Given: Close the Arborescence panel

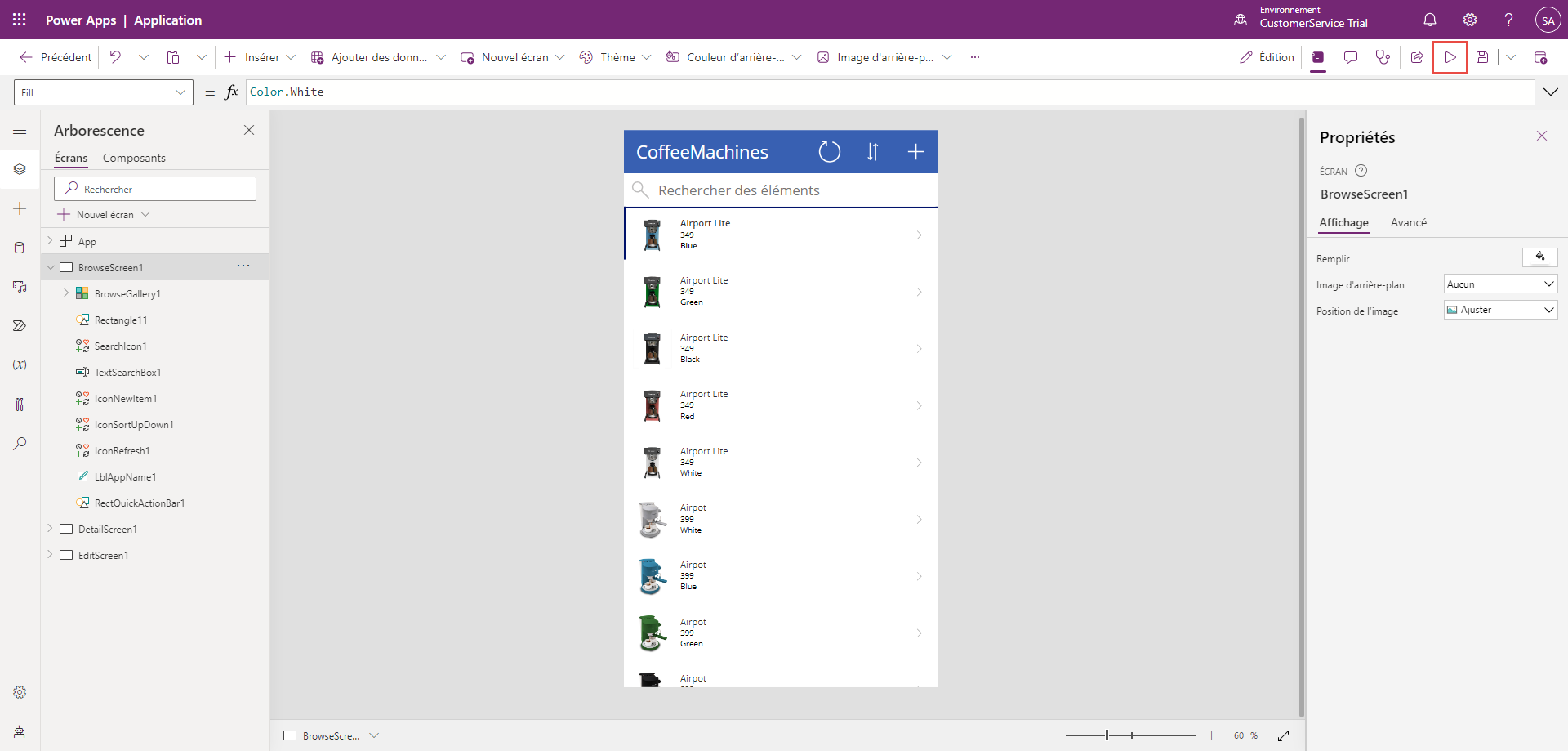Looking at the screenshot, I should [x=249, y=130].
